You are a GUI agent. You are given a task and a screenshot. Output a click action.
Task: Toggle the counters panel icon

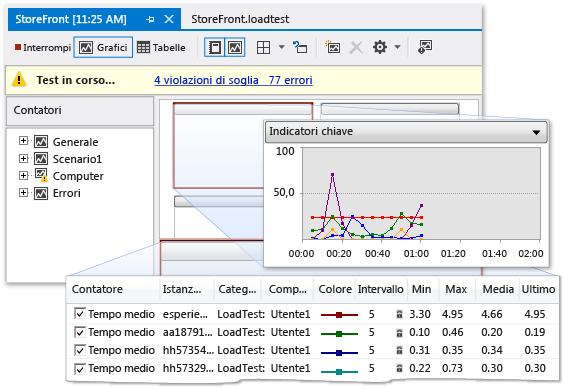pyautogui.click(x=215, y=47)
